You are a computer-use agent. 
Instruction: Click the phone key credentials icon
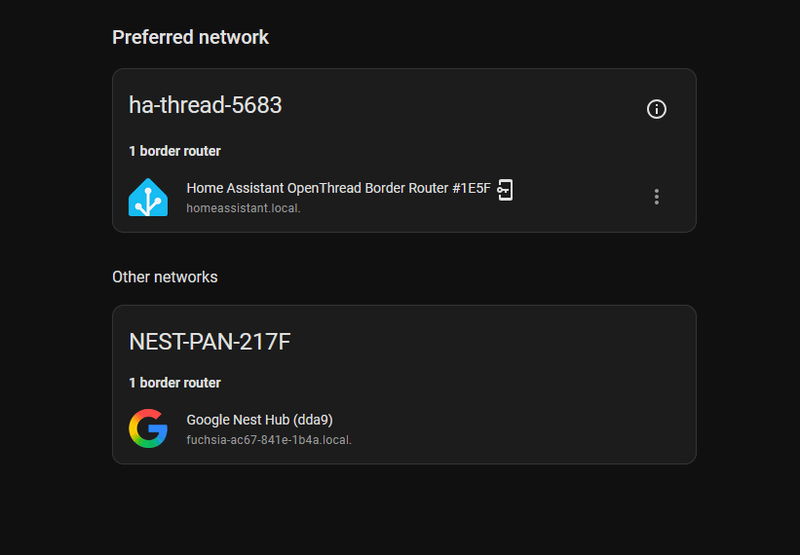click(x=505, y=190)
